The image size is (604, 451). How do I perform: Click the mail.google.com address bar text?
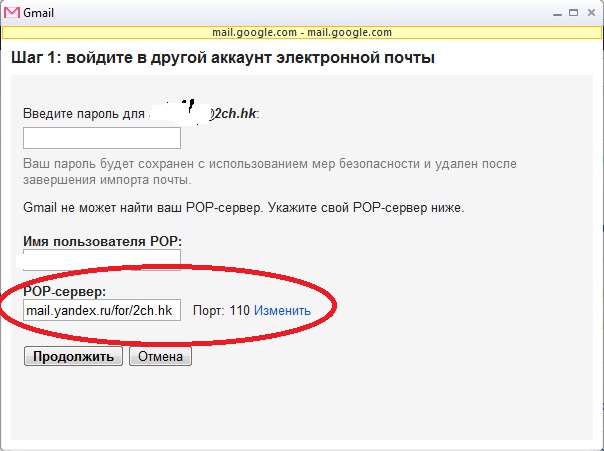(302, 32)
